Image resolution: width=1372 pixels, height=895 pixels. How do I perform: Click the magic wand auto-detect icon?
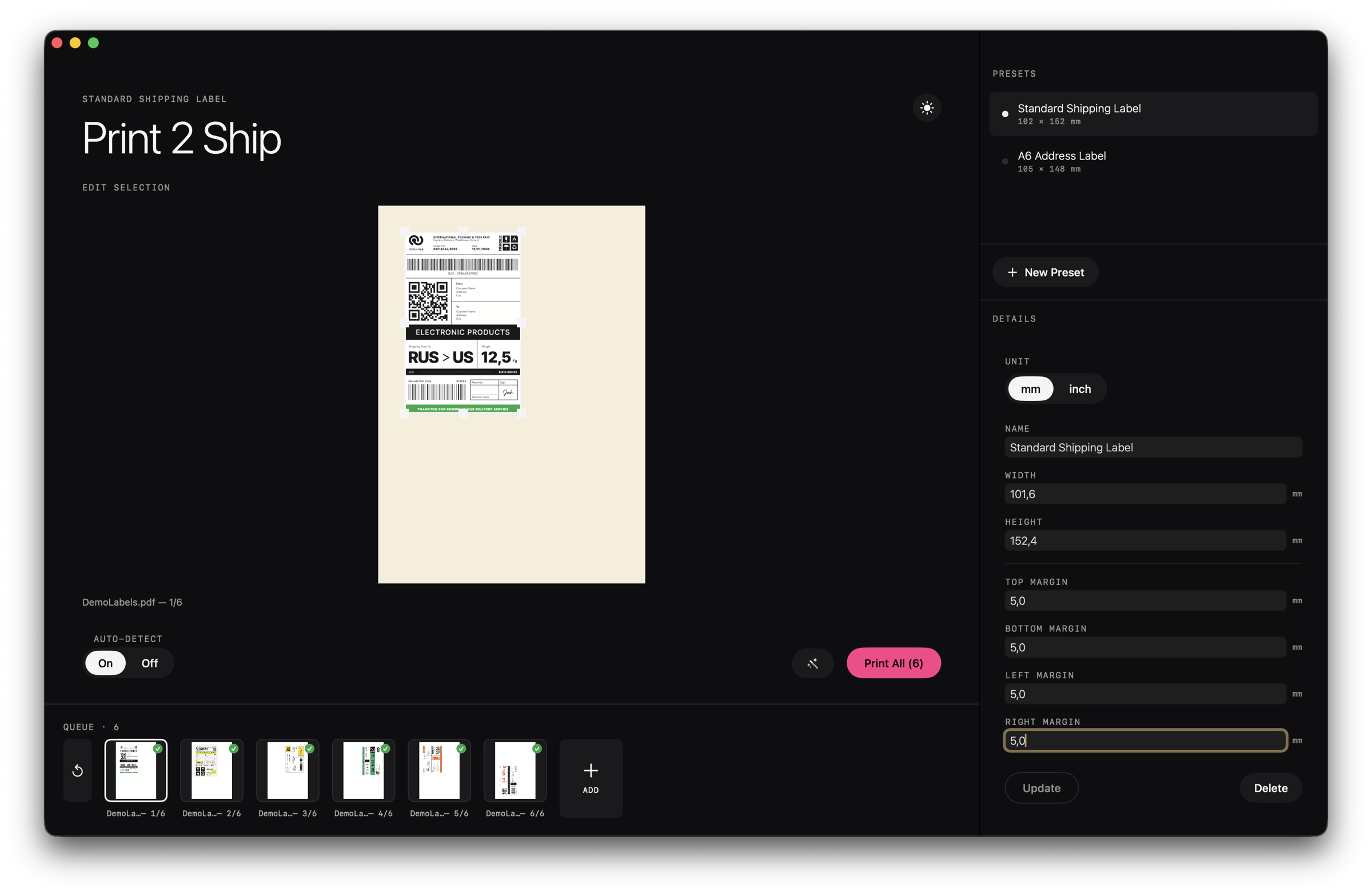coord(812,663)
